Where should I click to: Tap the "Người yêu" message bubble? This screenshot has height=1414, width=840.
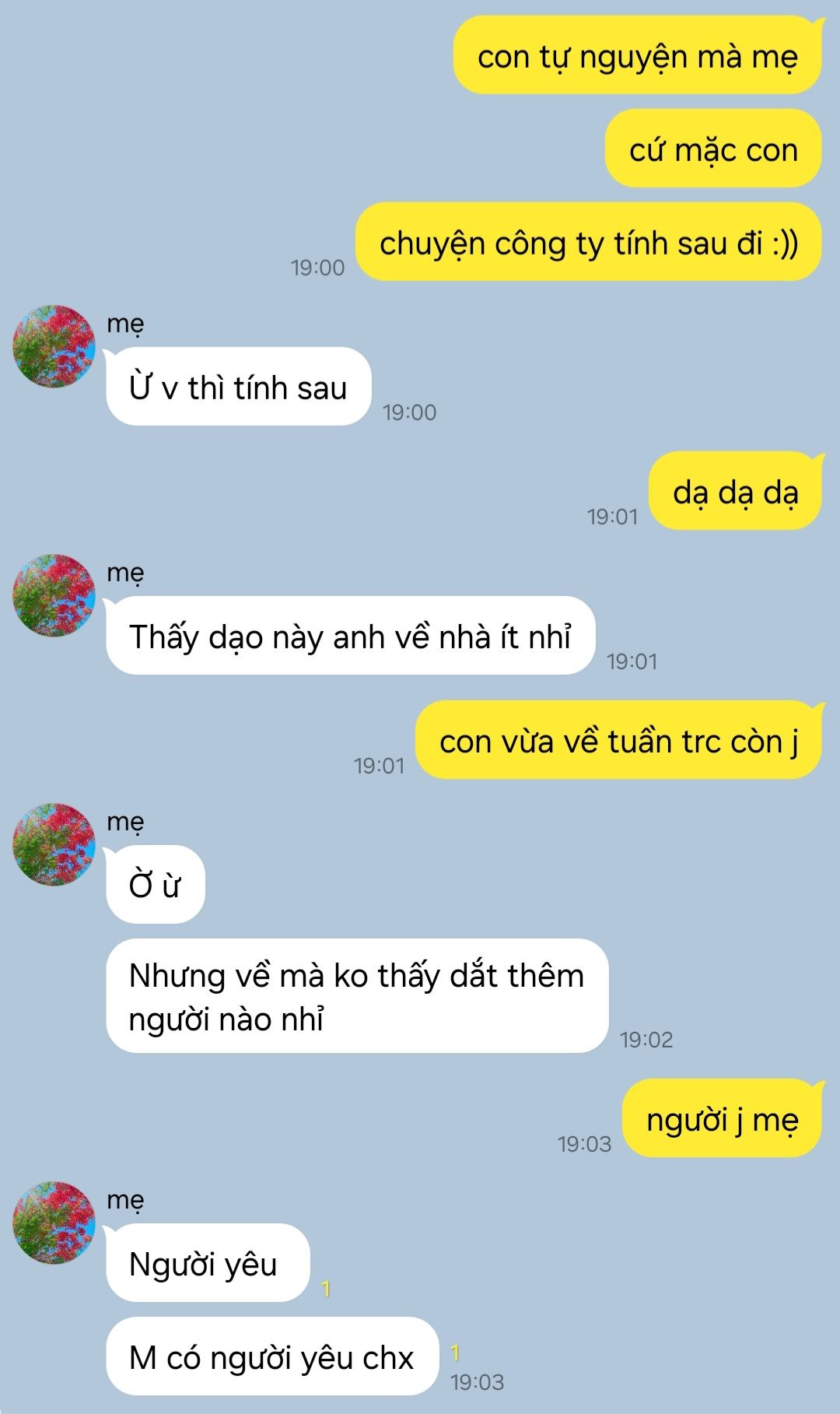pos(208,1263)
